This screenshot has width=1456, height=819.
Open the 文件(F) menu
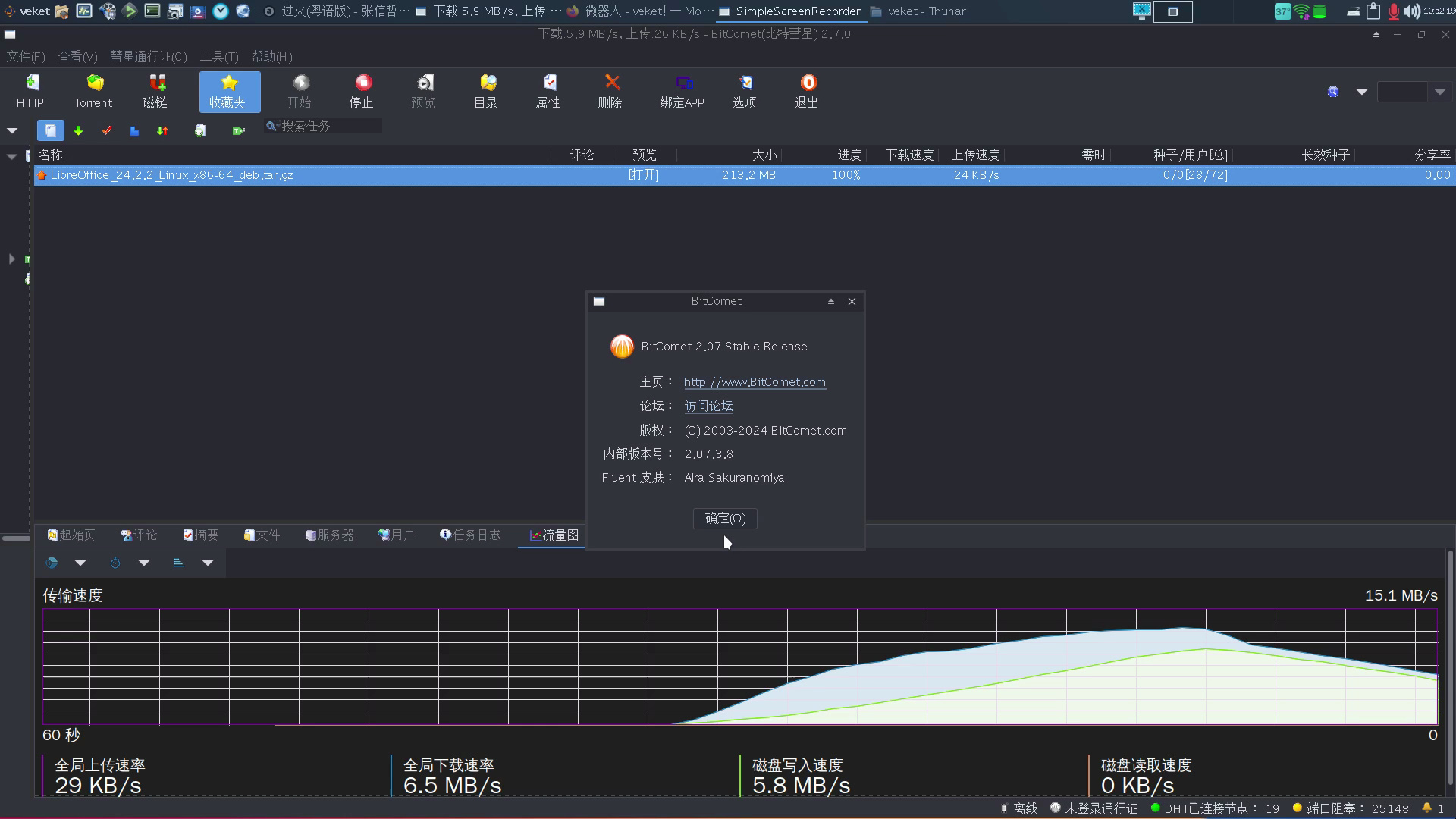26,57
